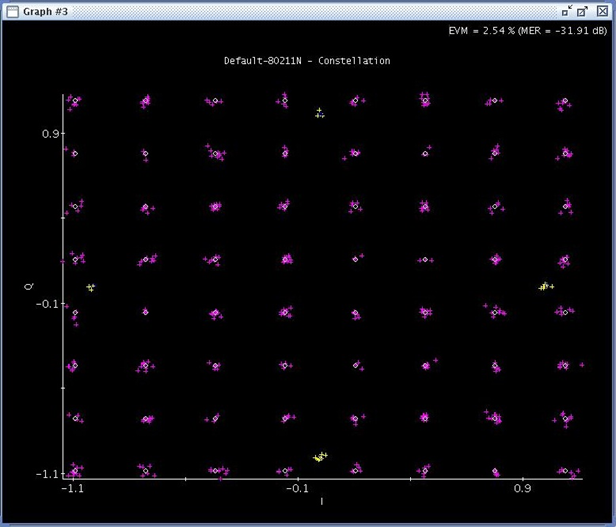Image resolution: width=616 pixels, height=527 pixels.
Task: Close the Graph #3 window
Action: point(602,11)
